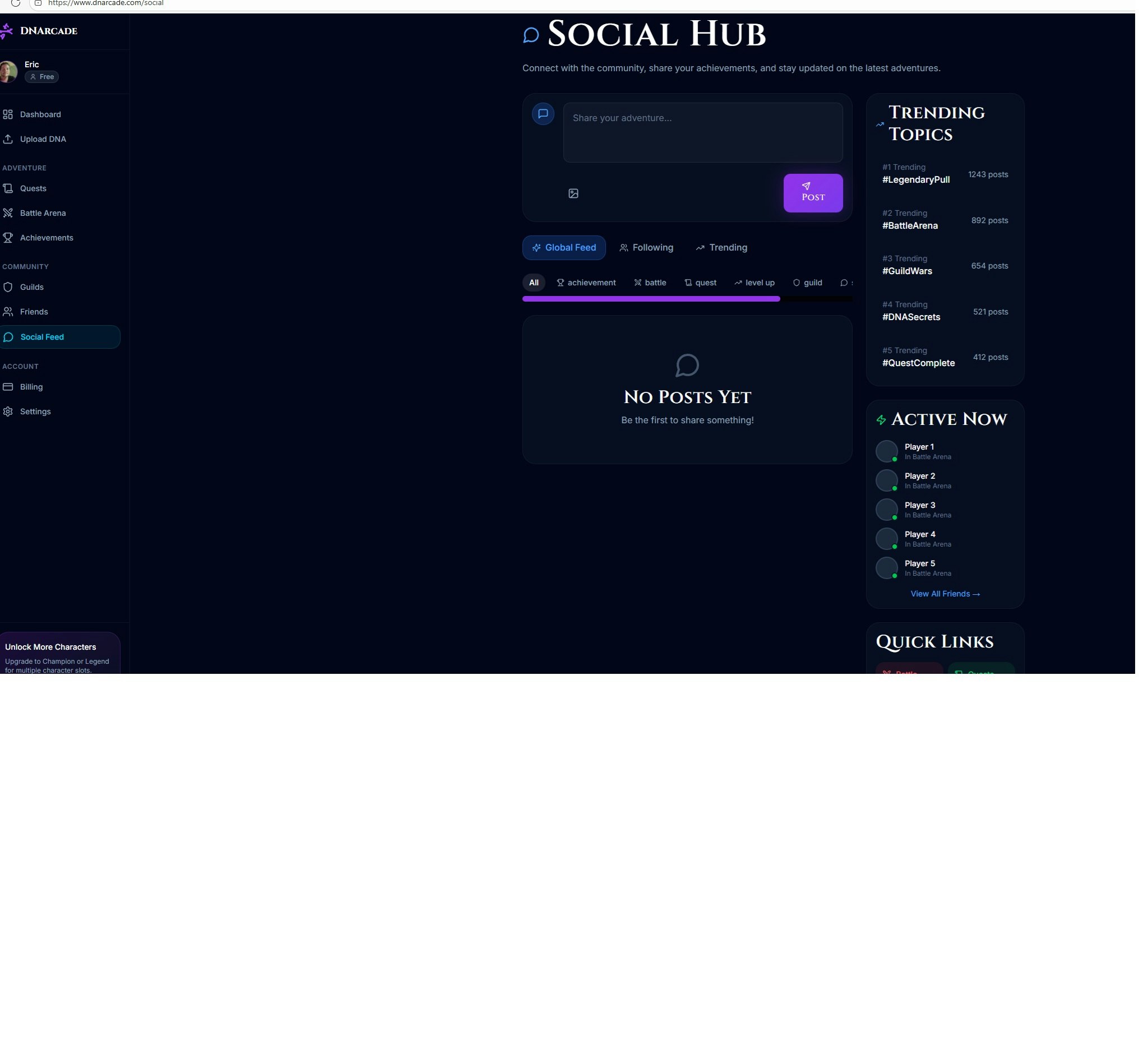This screenshot has height=1050, width=1148.
Task: Click the DNArcade logo icon
Action: pos(7,31)
